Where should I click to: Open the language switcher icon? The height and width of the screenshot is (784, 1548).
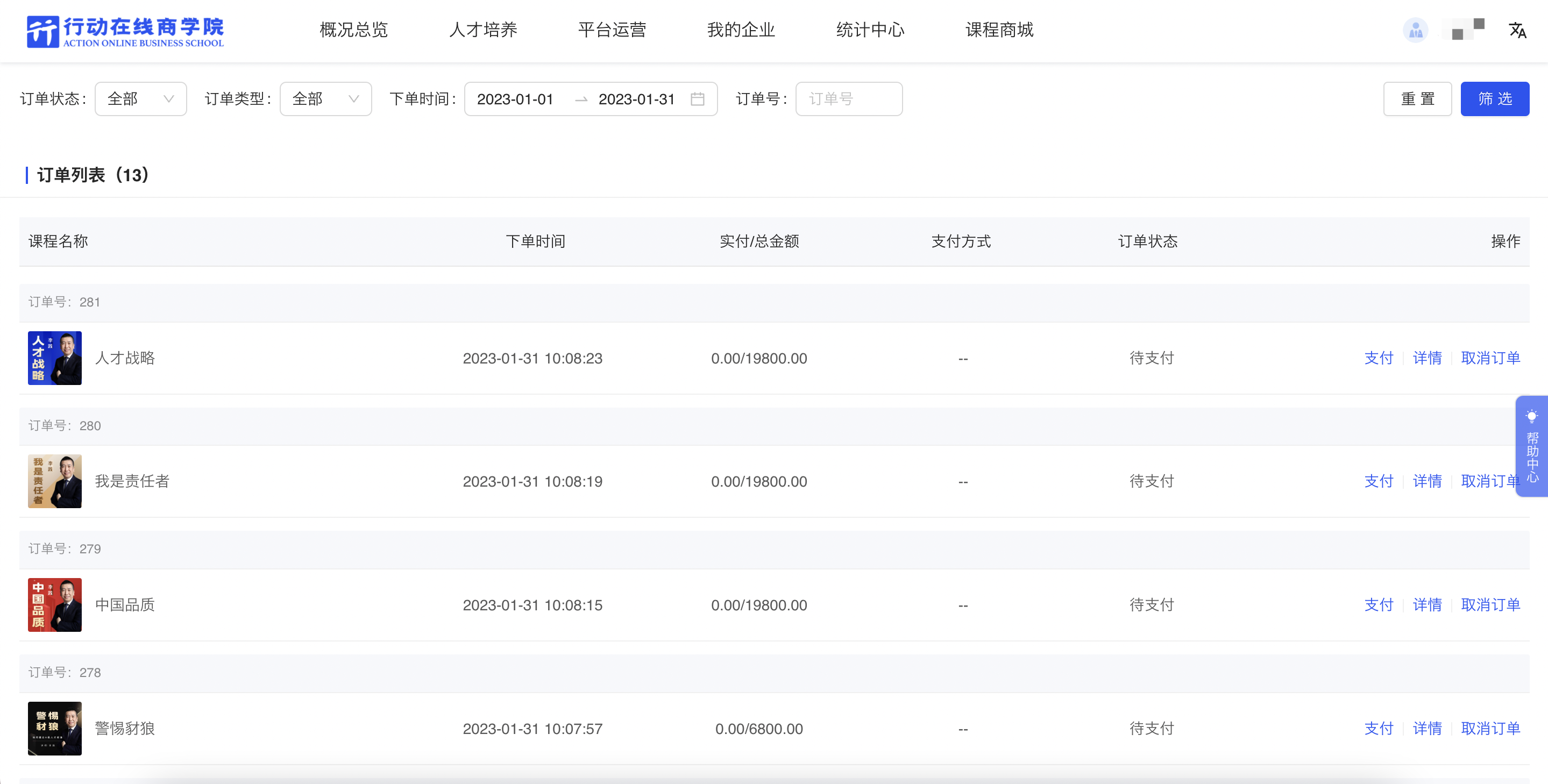pos(1518,30)
